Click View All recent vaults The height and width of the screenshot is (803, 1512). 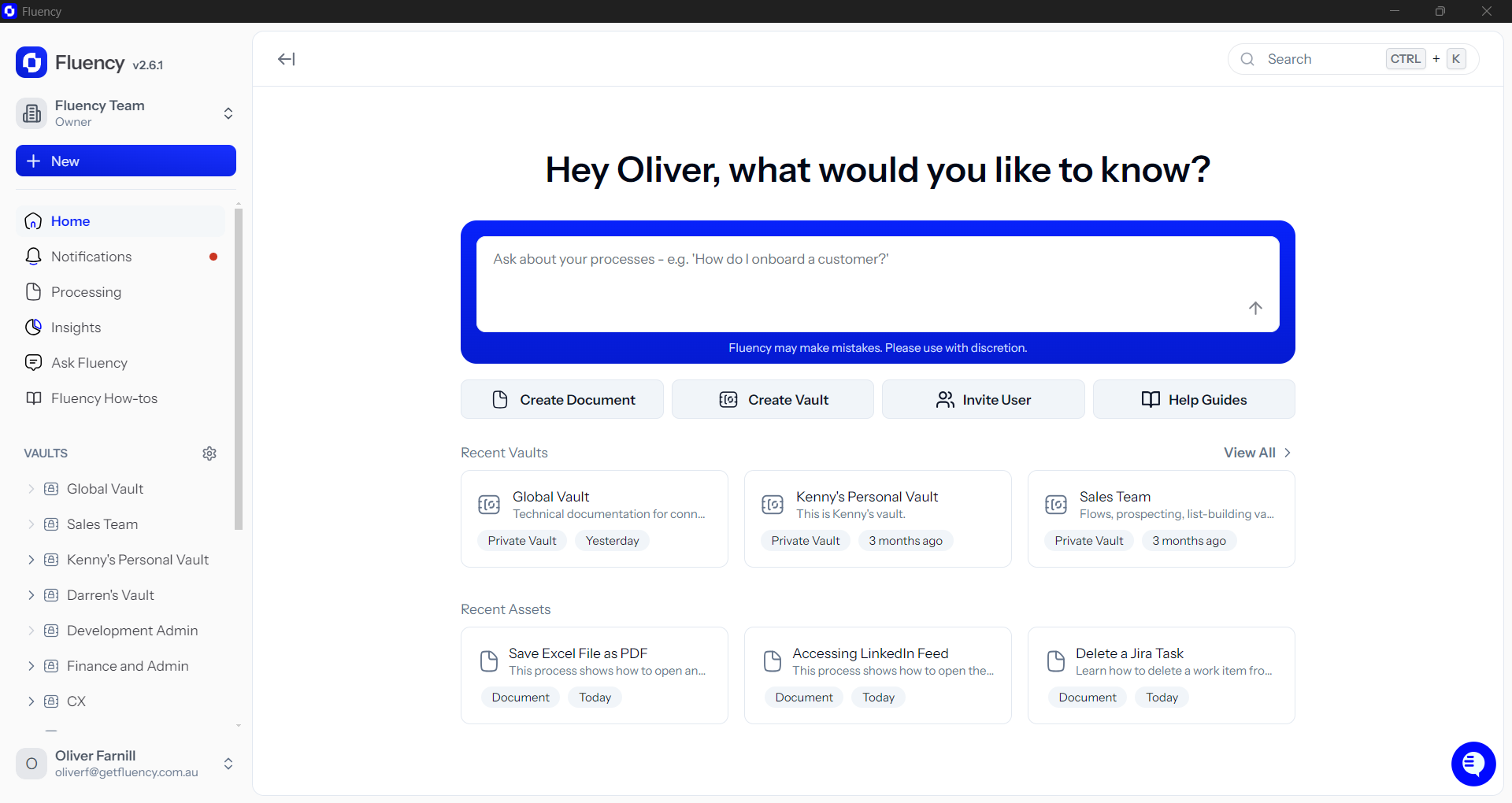[x=1258, y=453]
